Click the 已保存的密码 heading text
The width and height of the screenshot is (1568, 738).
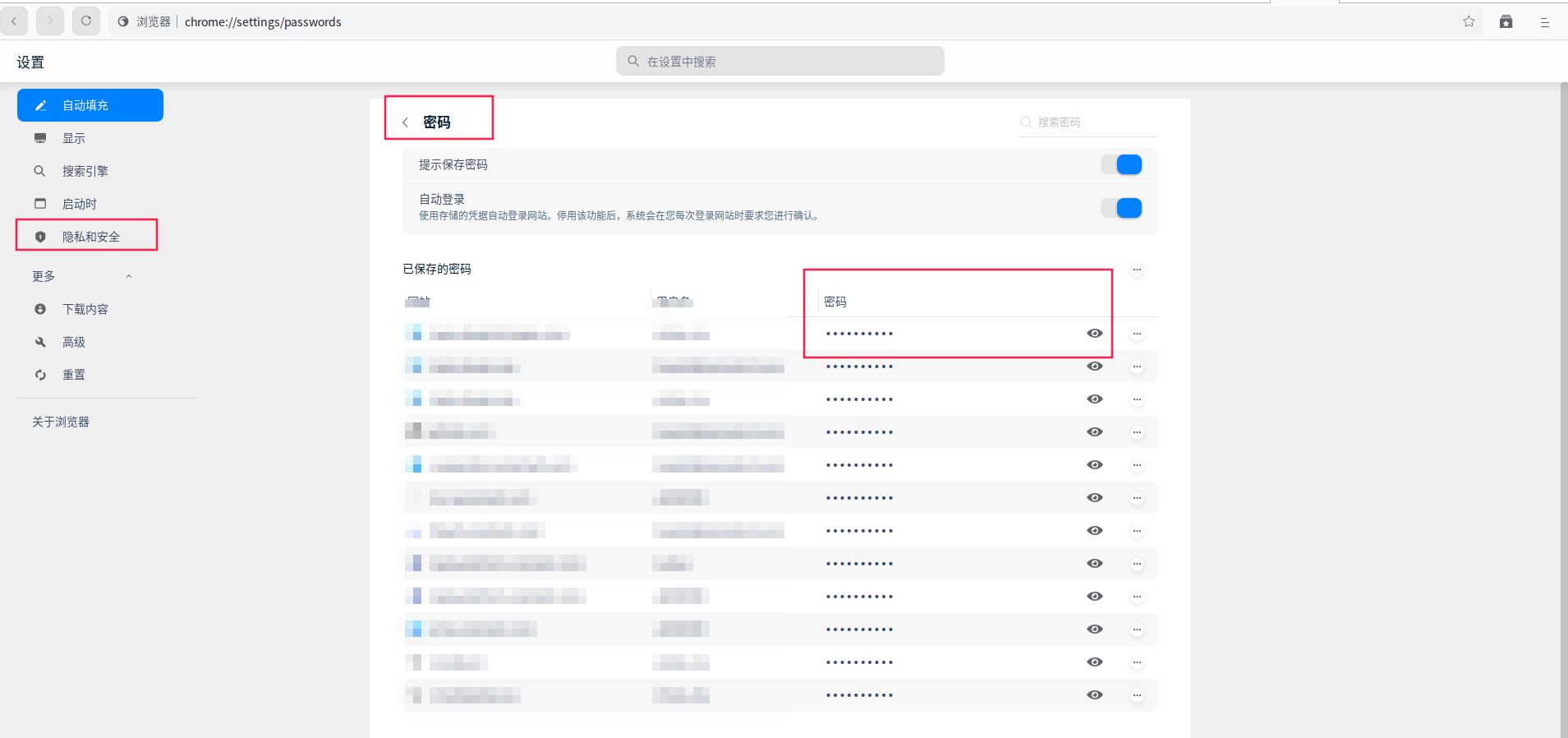[x=437, y=269]
